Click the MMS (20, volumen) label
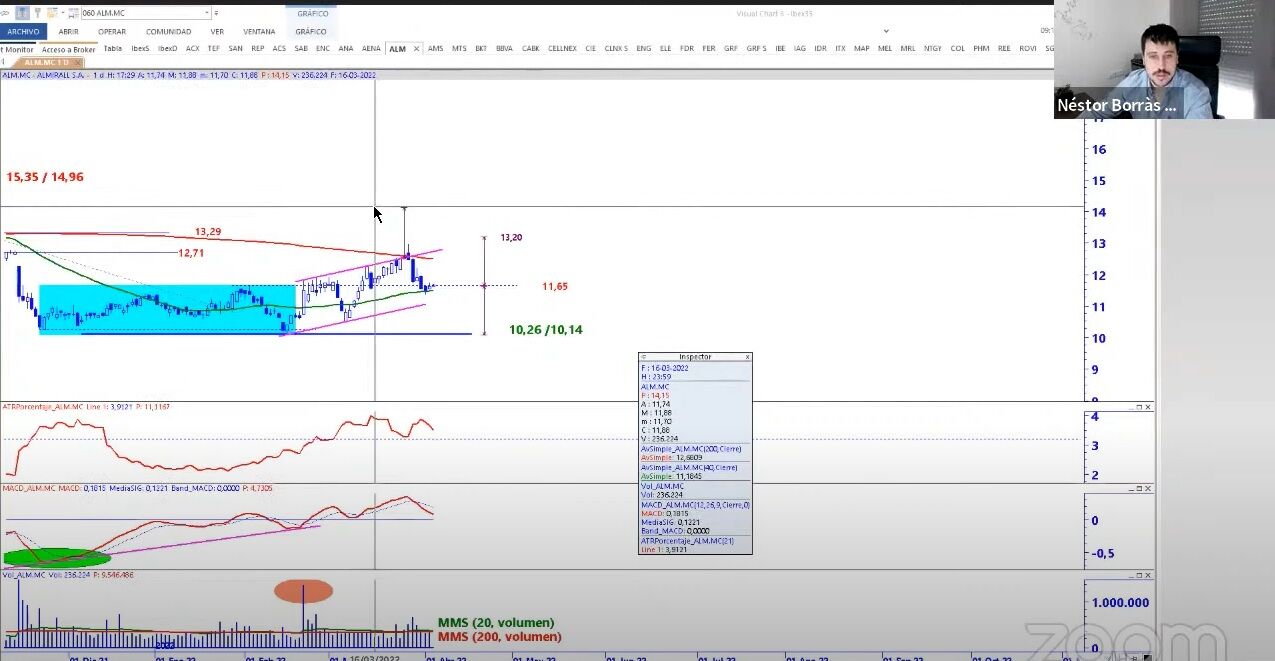Screen dimensions: 1275x661 [496, 623]
